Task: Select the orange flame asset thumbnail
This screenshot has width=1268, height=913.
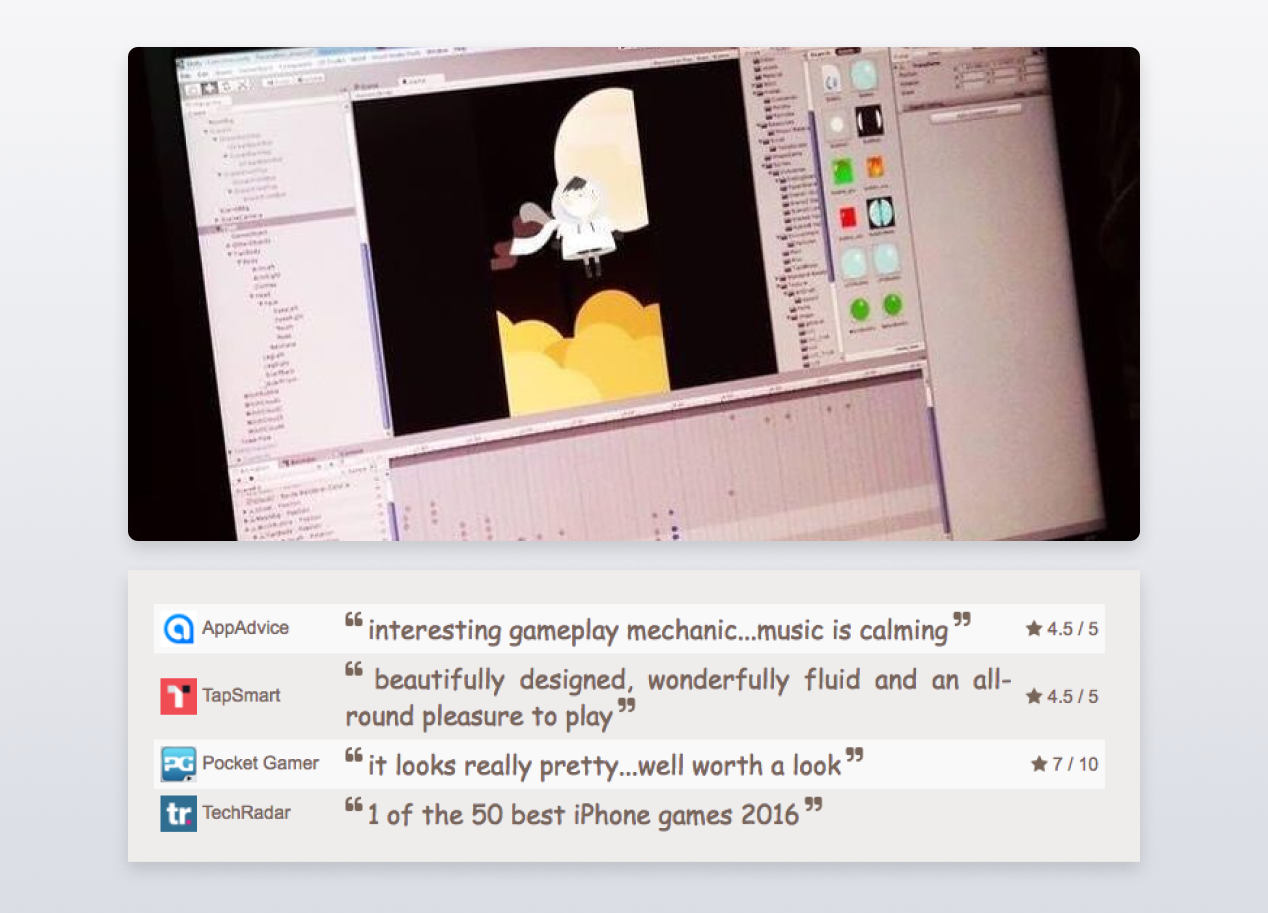Action: pyautogui.click(x=875, y=167)
